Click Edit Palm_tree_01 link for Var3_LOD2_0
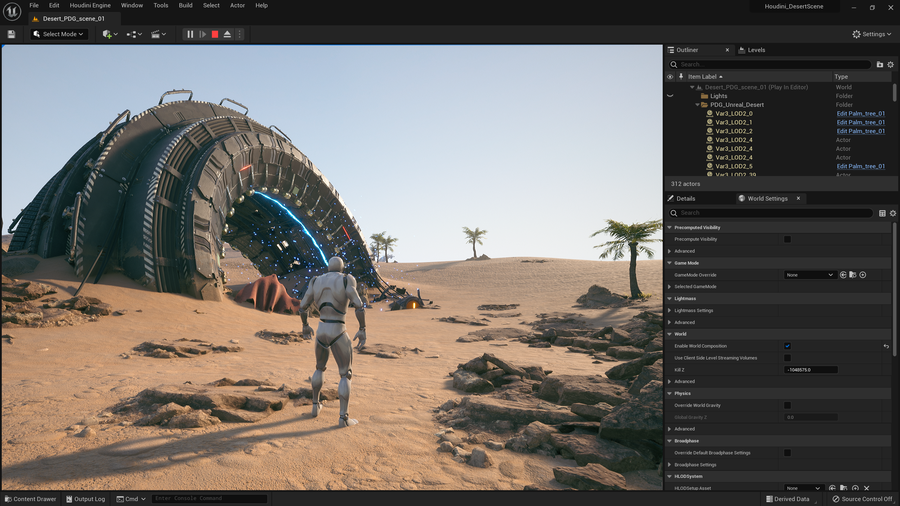The image size is (900, 506). click(860, 114)
